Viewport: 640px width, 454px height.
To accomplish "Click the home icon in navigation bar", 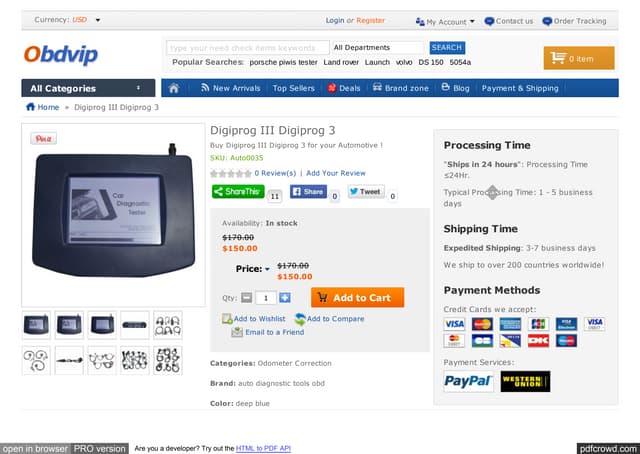I will click(174, 88).
